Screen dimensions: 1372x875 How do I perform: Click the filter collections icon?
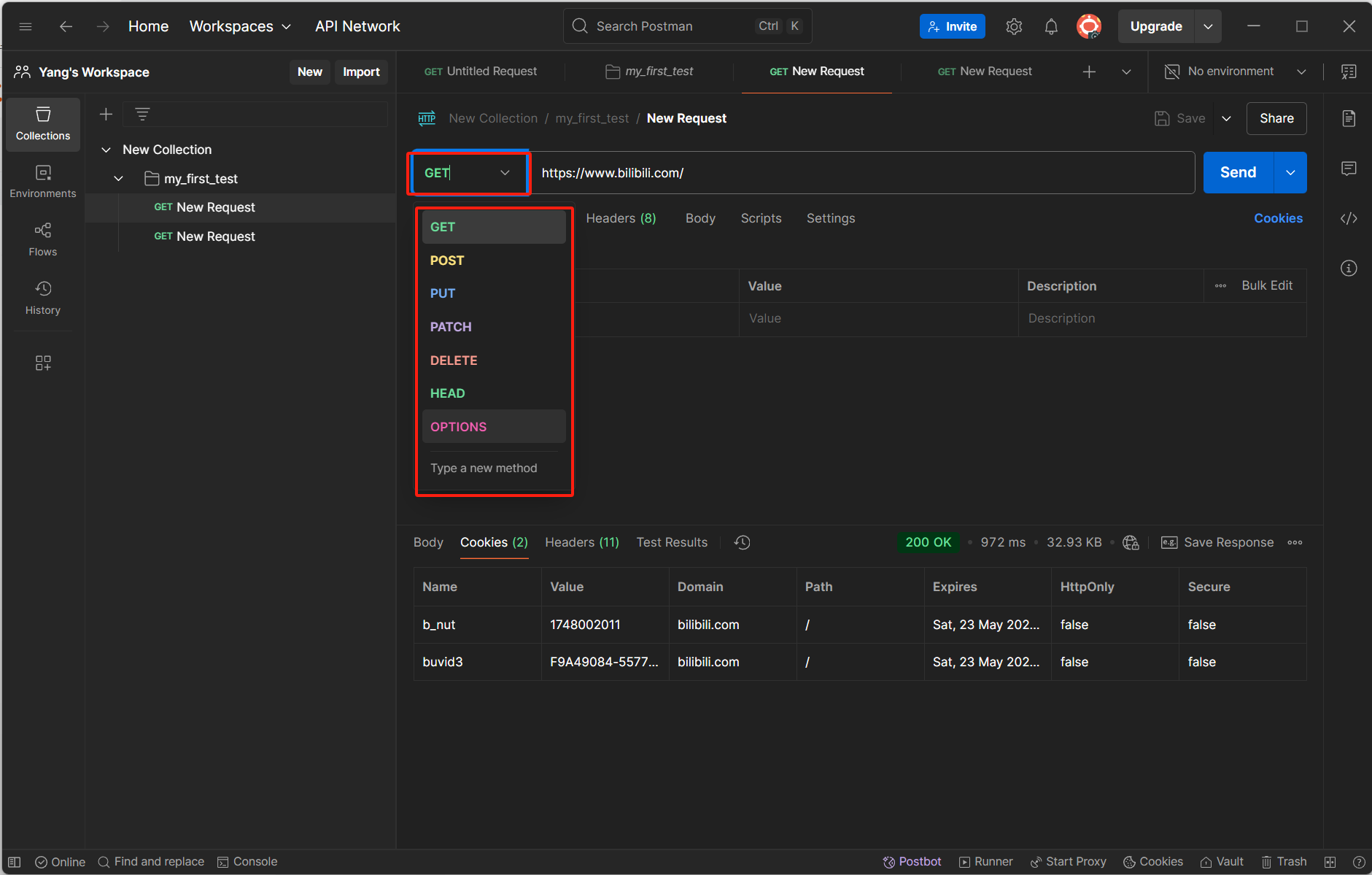(142, 114)
